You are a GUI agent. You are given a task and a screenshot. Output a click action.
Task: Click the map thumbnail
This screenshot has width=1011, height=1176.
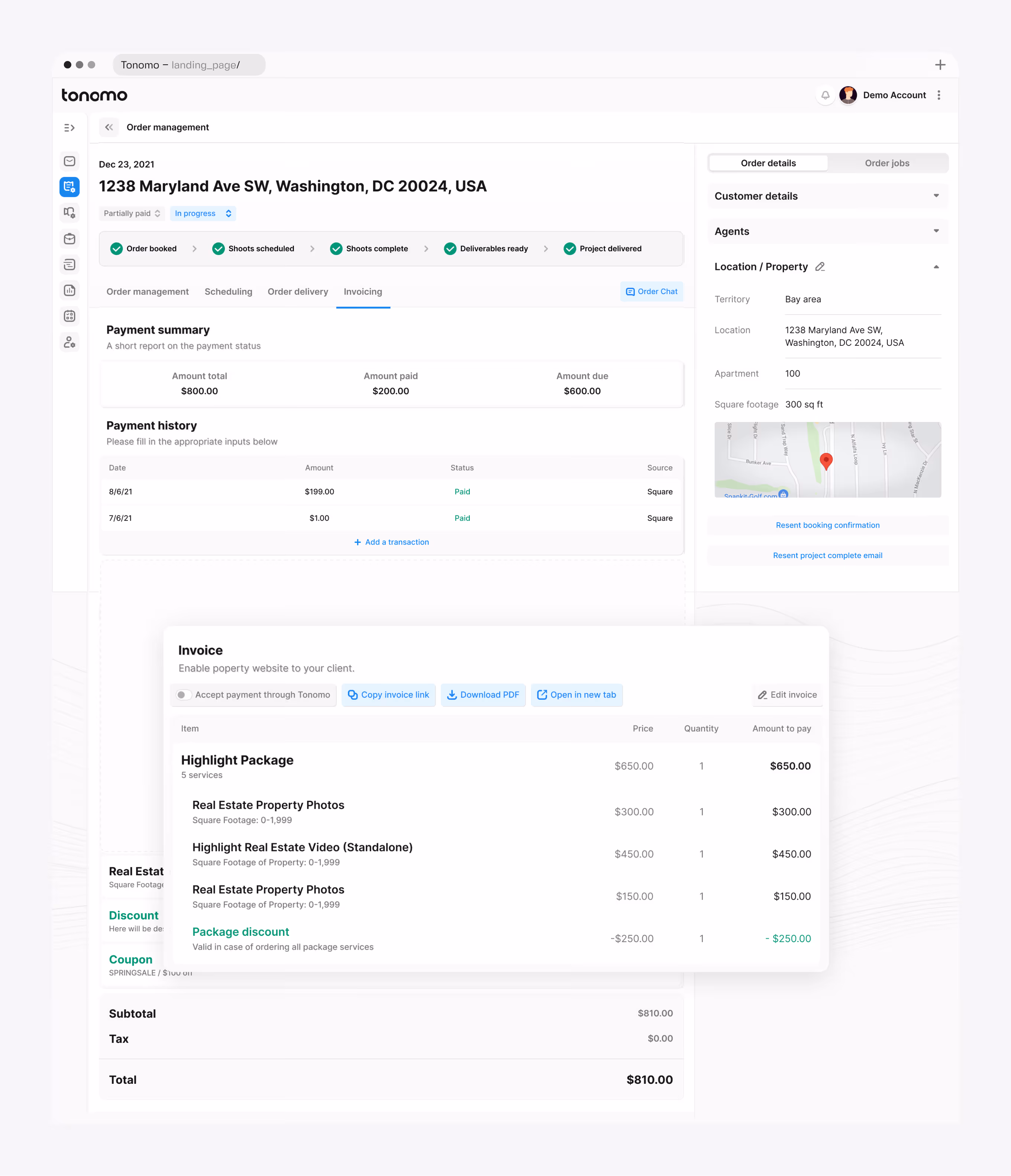point(827,460)
